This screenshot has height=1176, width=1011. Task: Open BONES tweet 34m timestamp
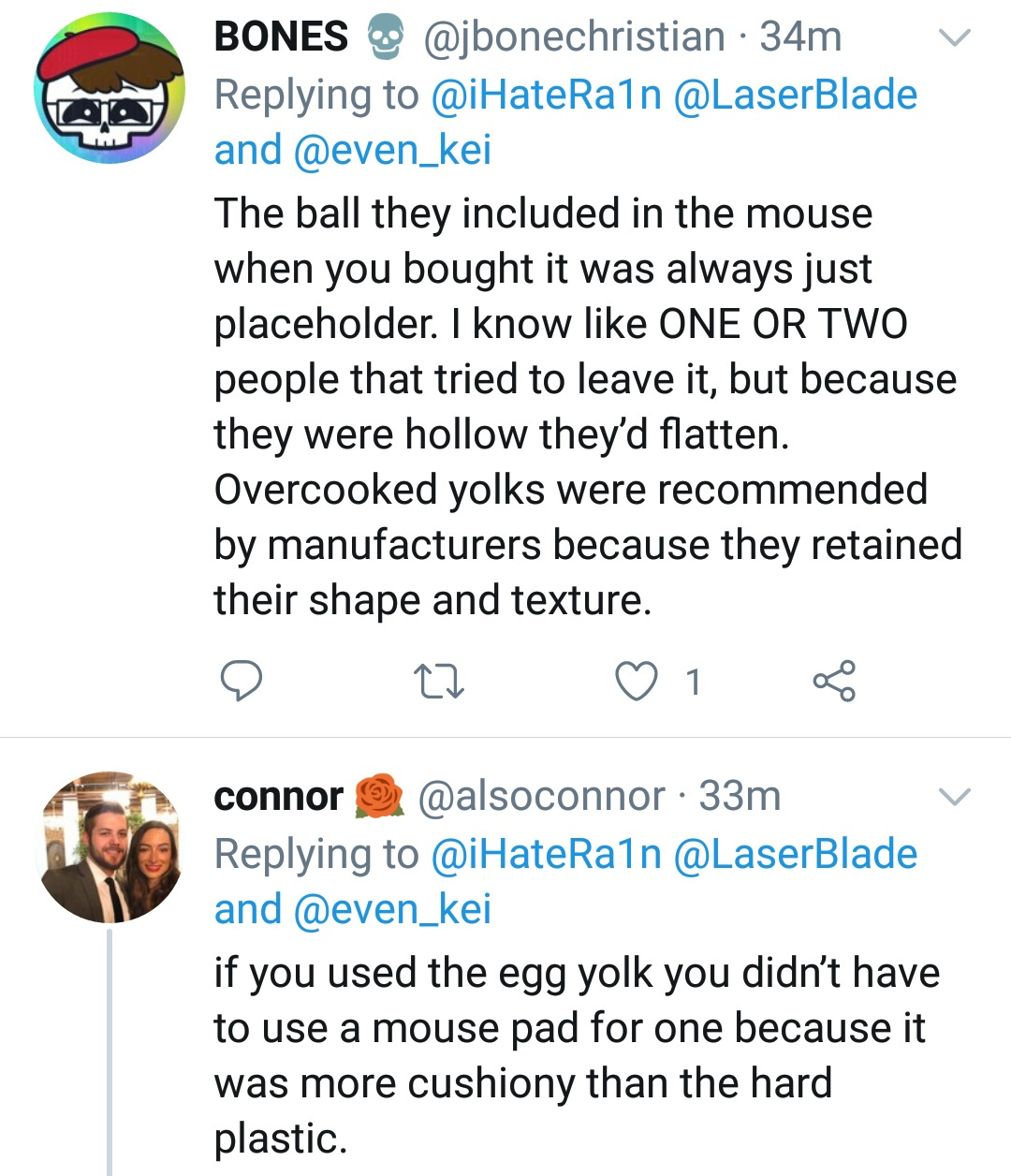click(x=801, y=37)
